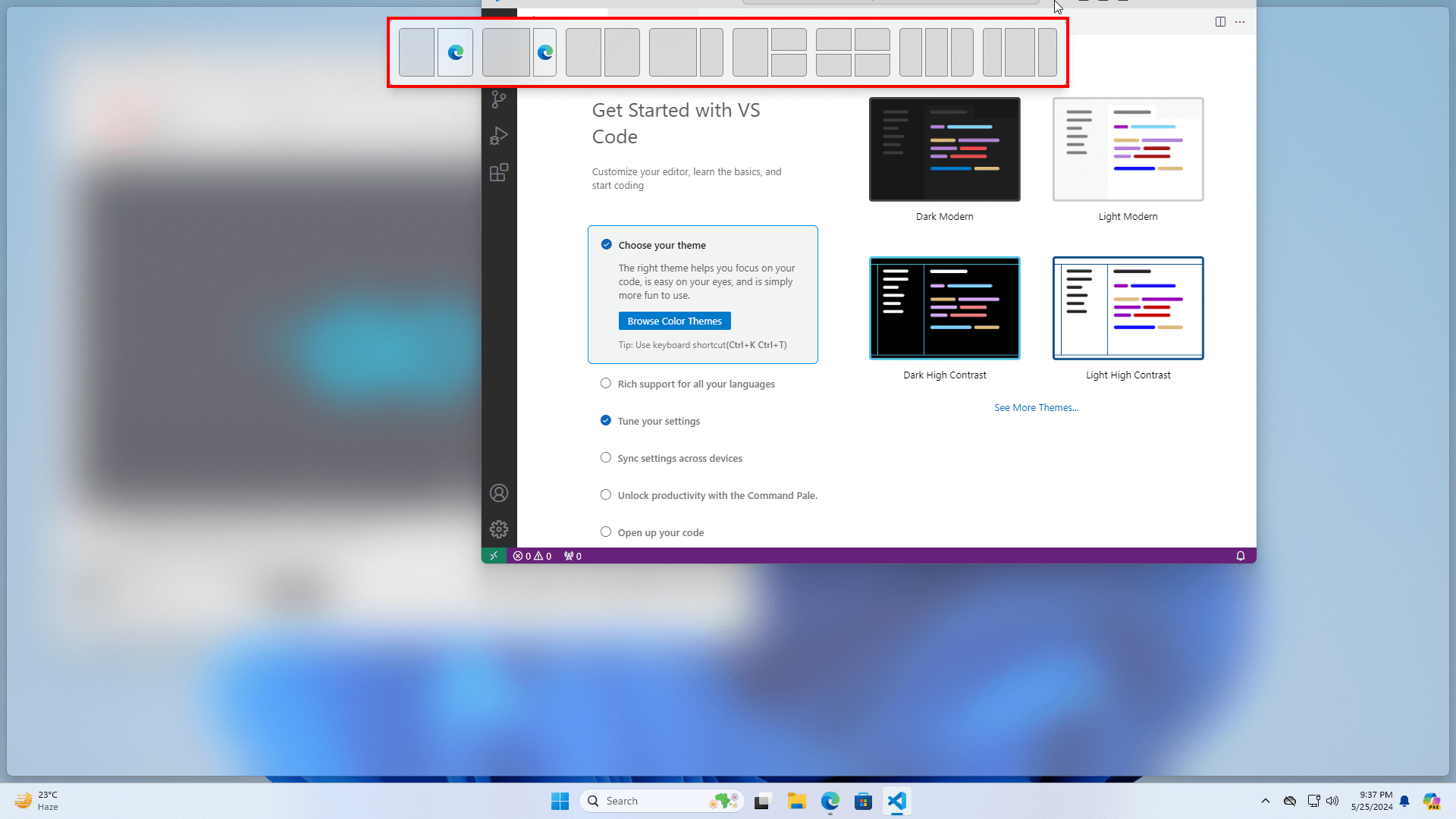Screen dimensions: 1456x819
Task: Check Rich support for all your languages
Action: coord(606,383)
